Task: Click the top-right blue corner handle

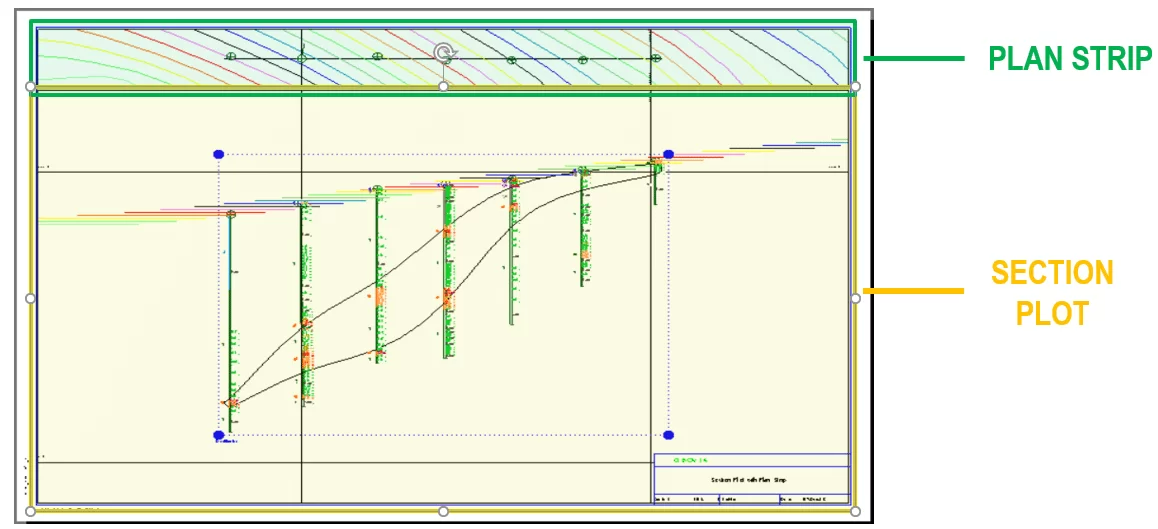Action: [x=668, y=154]
